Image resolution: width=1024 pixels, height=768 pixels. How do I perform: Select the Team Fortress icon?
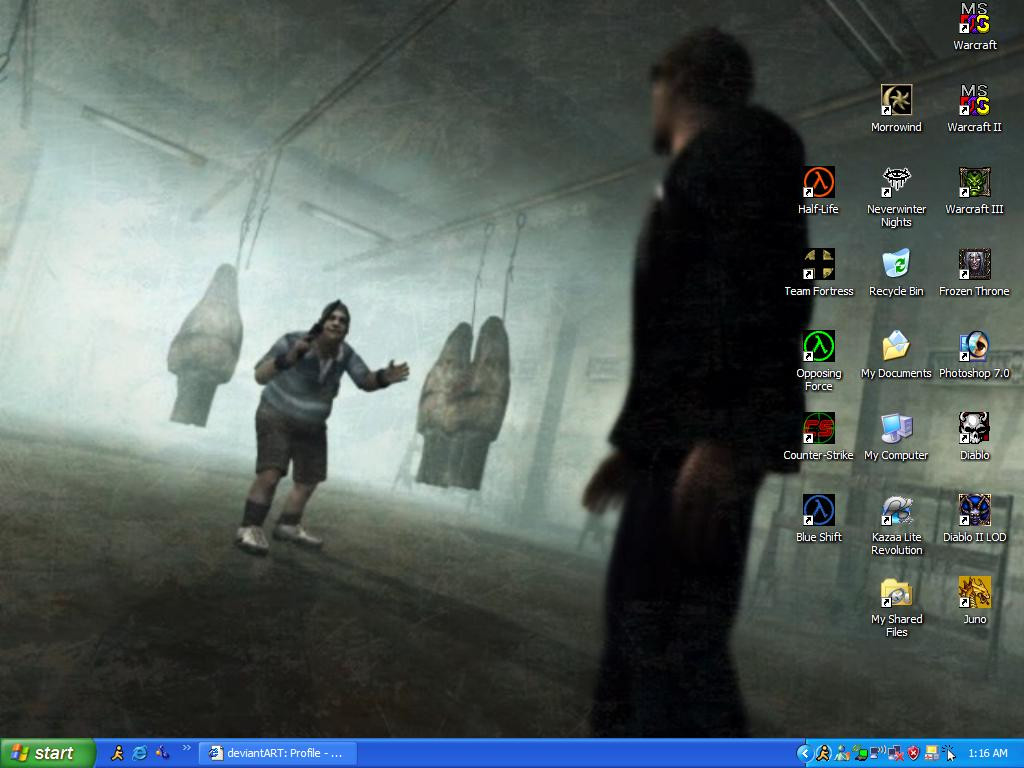819,272
